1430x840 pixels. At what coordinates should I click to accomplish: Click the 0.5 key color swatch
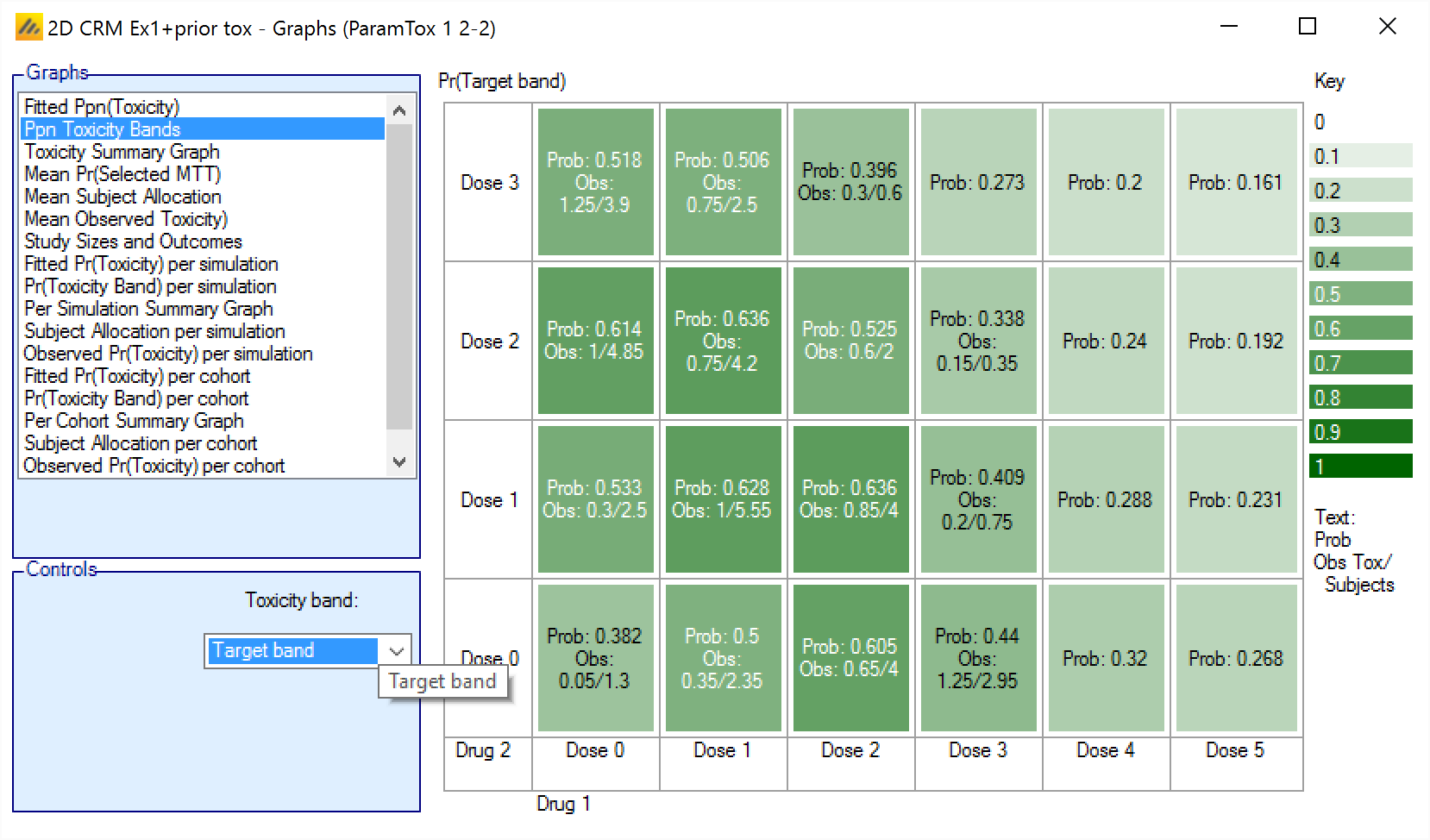(x=1360, y=294)
